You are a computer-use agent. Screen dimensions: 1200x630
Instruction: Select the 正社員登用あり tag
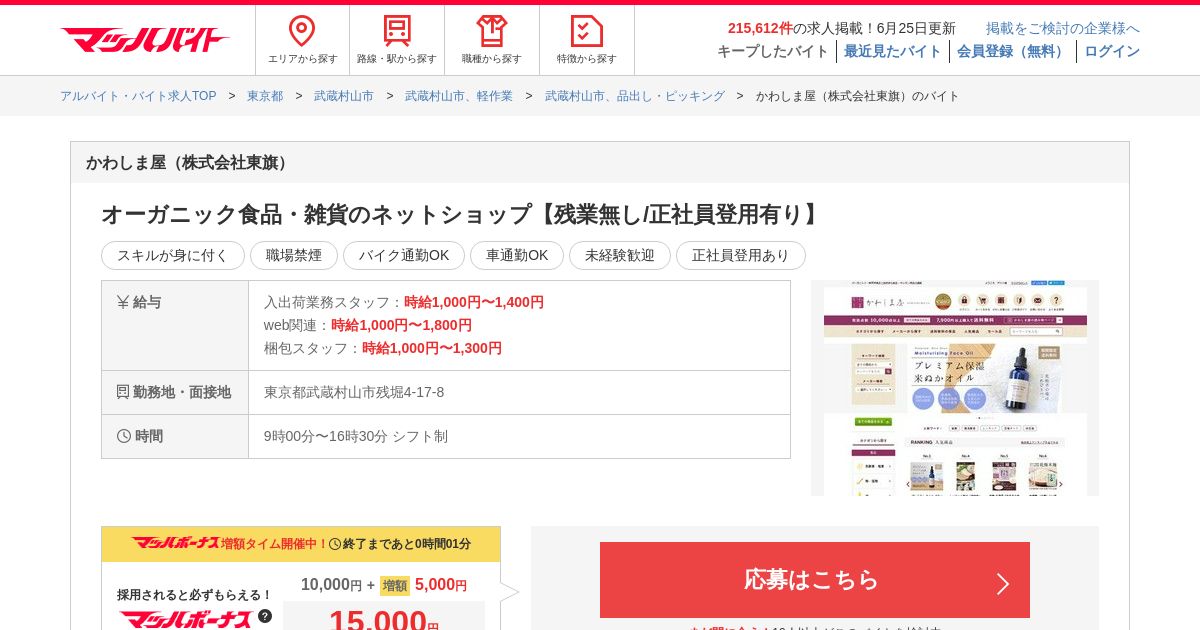click(741, 255)
